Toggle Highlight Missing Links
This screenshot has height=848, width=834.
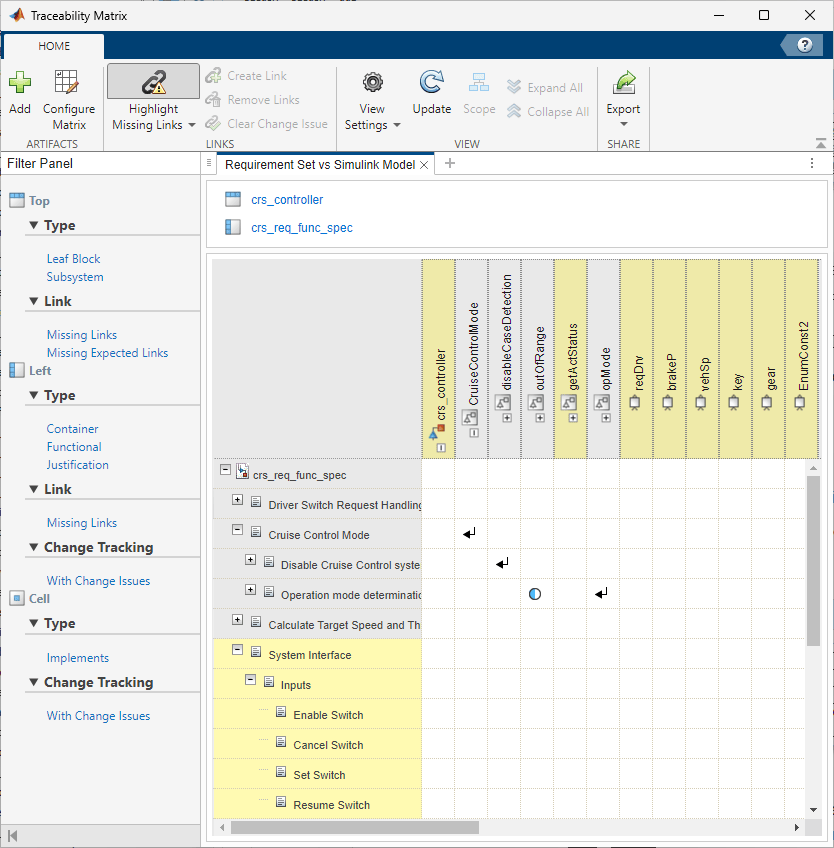154,82
